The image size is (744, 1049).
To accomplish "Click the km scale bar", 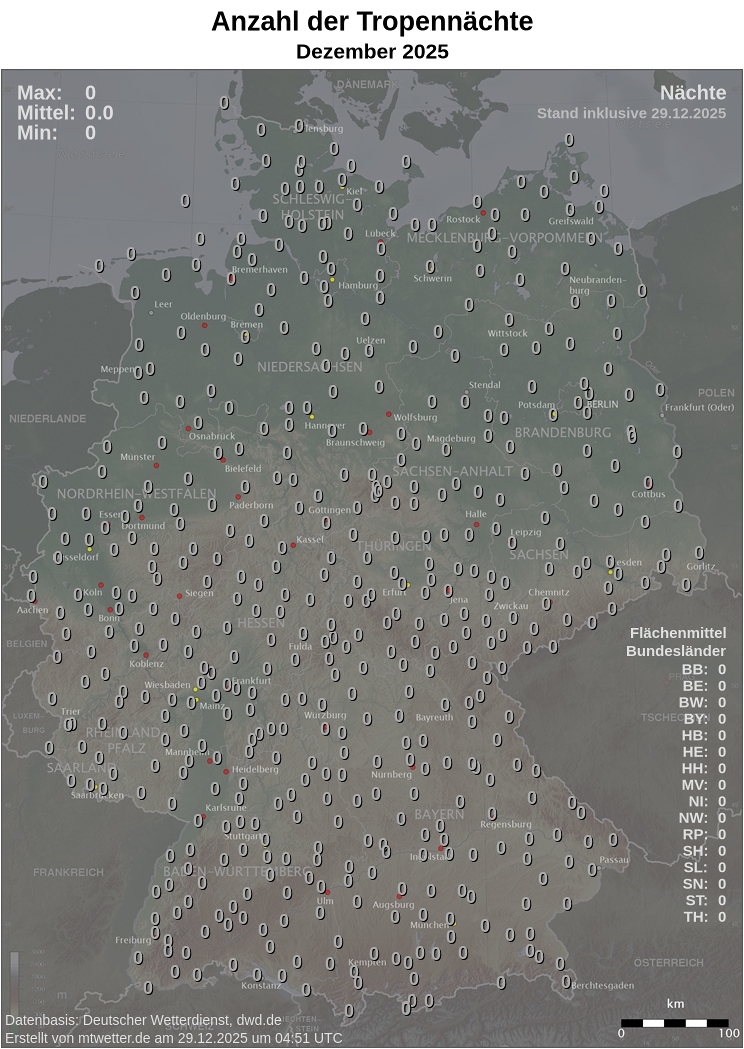I will tap(674, 1022).
